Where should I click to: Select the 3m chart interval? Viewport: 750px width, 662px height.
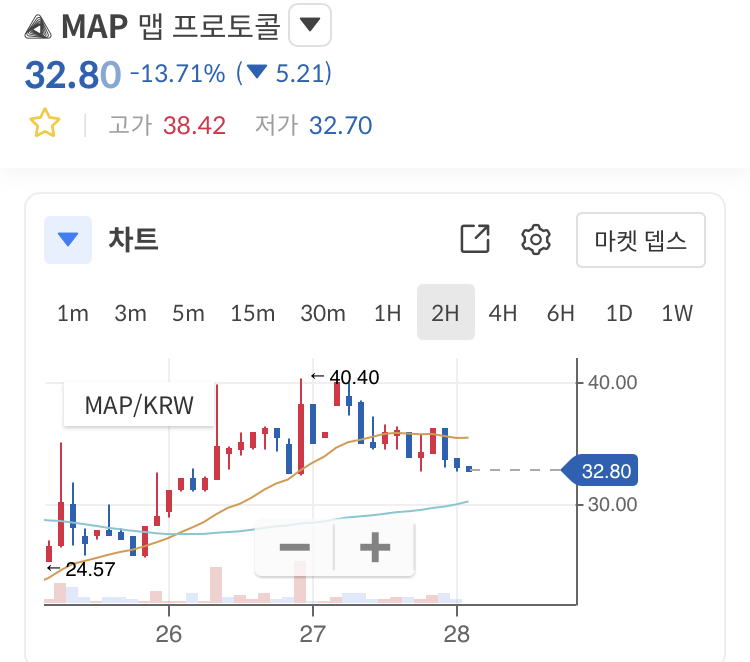(x=130, y=313)
